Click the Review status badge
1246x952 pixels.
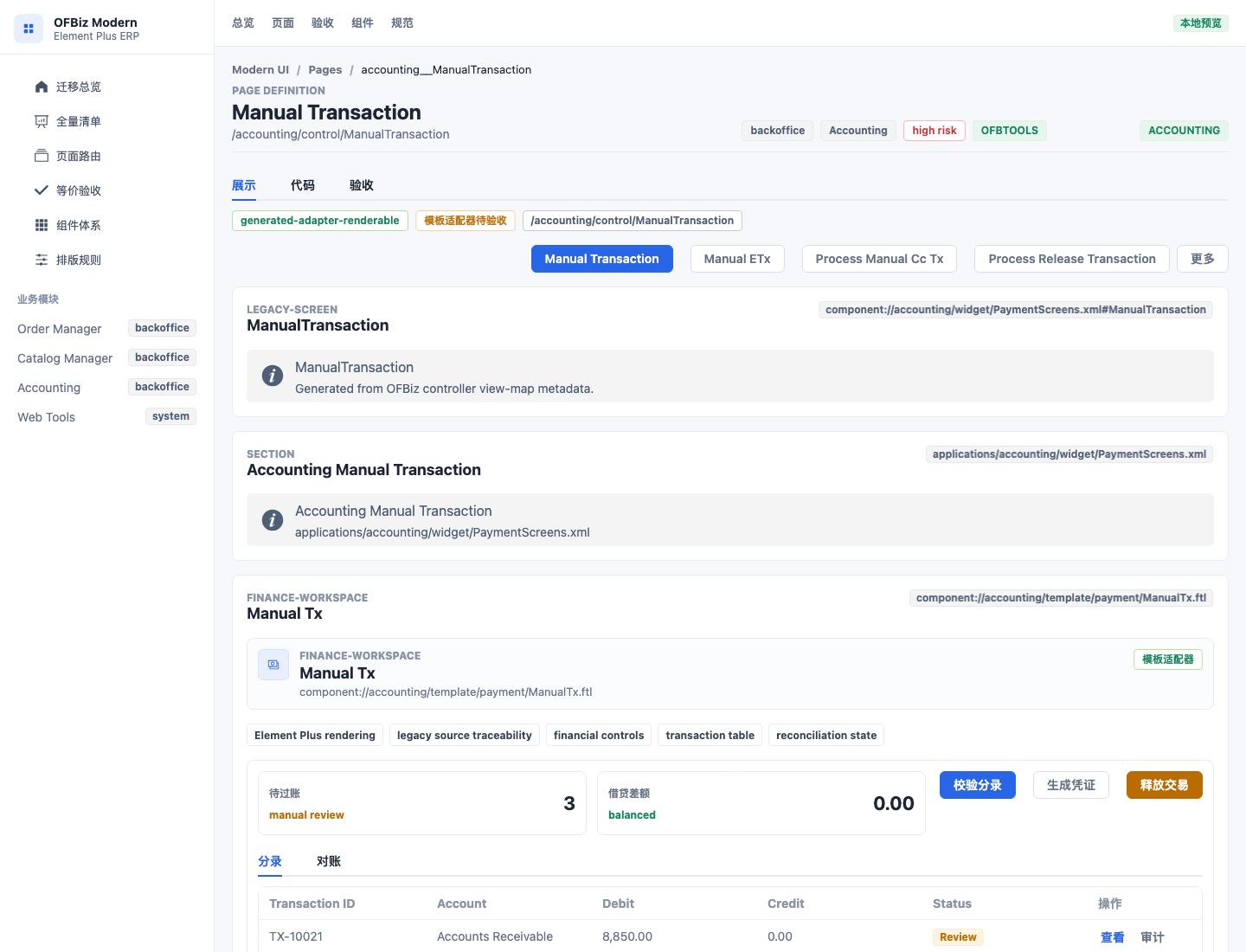click(958, 937)
